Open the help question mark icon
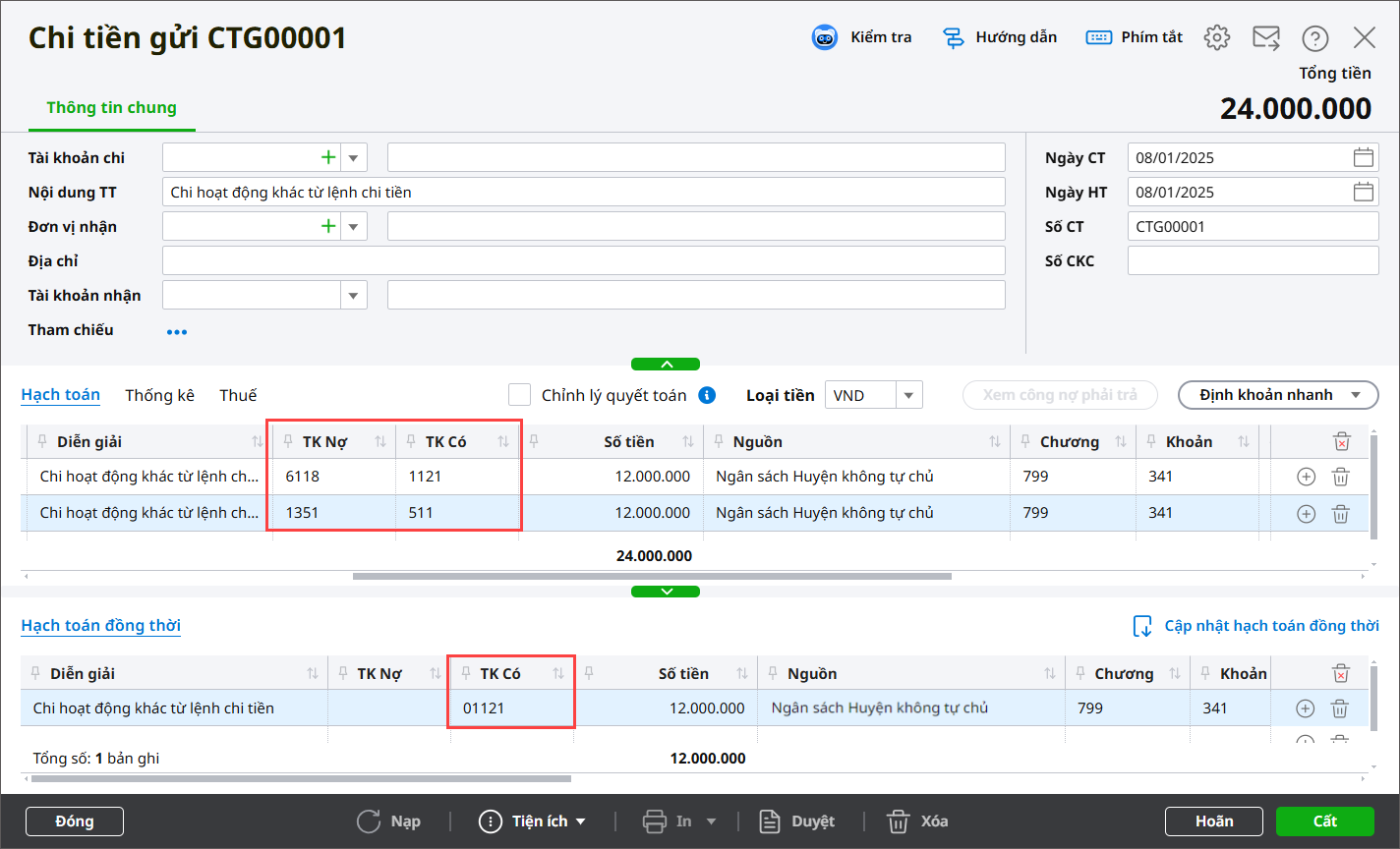The height and width of the screenshot is (849, 1400). [1314, 38]
